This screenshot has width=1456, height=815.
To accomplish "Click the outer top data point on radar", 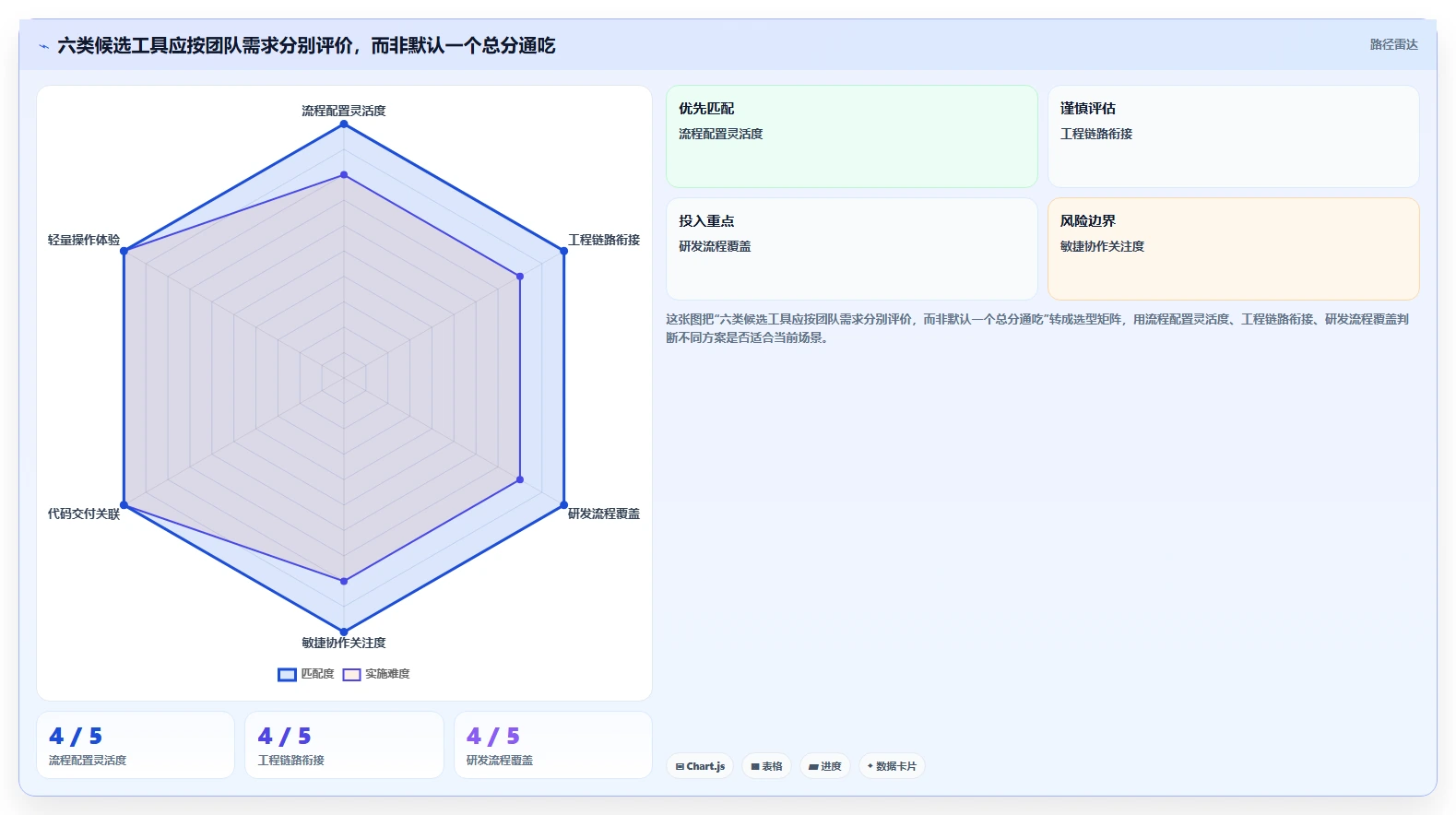I will point(344,124).
